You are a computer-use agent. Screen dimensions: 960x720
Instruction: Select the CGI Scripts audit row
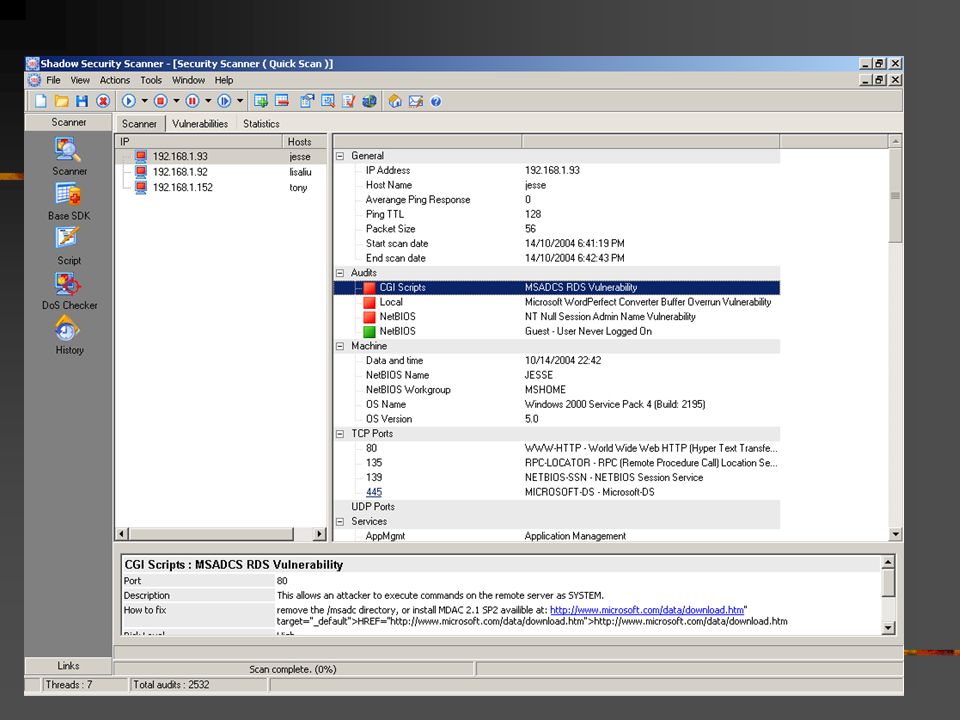tap(557, 287)
